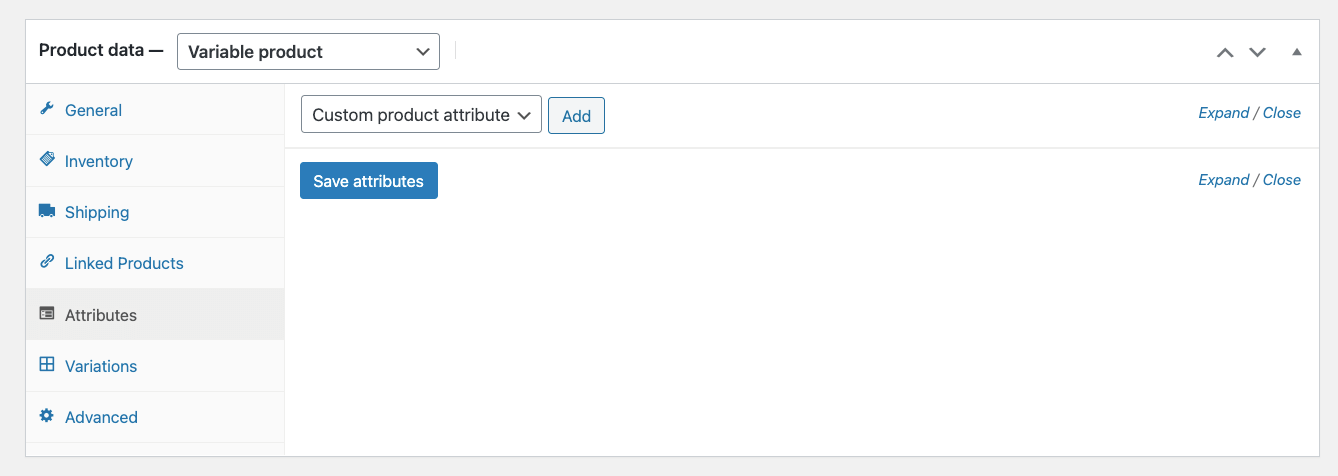Image resolution: width=1338 pixels, height=476 pixels.
Task: Move Product data panel down
Action: click(x=1257, y=52)
